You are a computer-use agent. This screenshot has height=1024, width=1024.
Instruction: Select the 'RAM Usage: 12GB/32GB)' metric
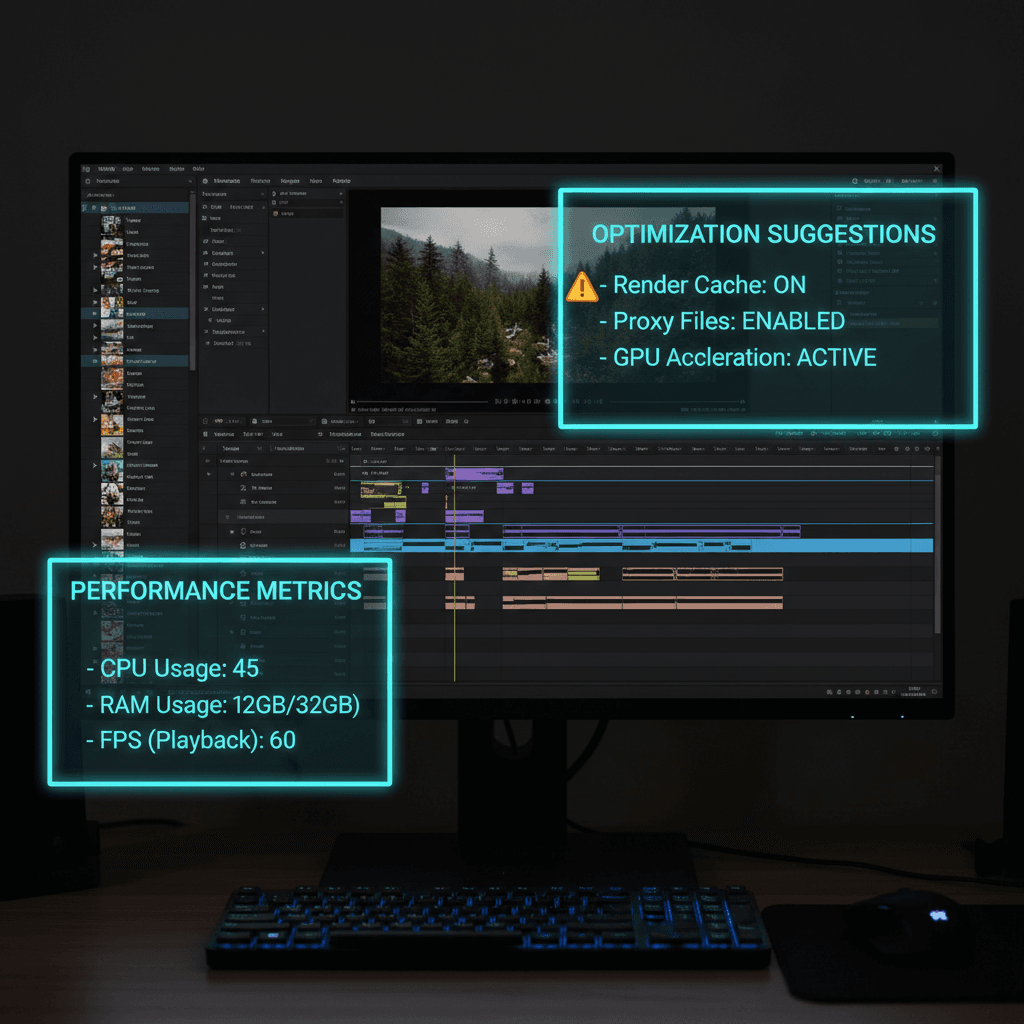tap(223, 705)
